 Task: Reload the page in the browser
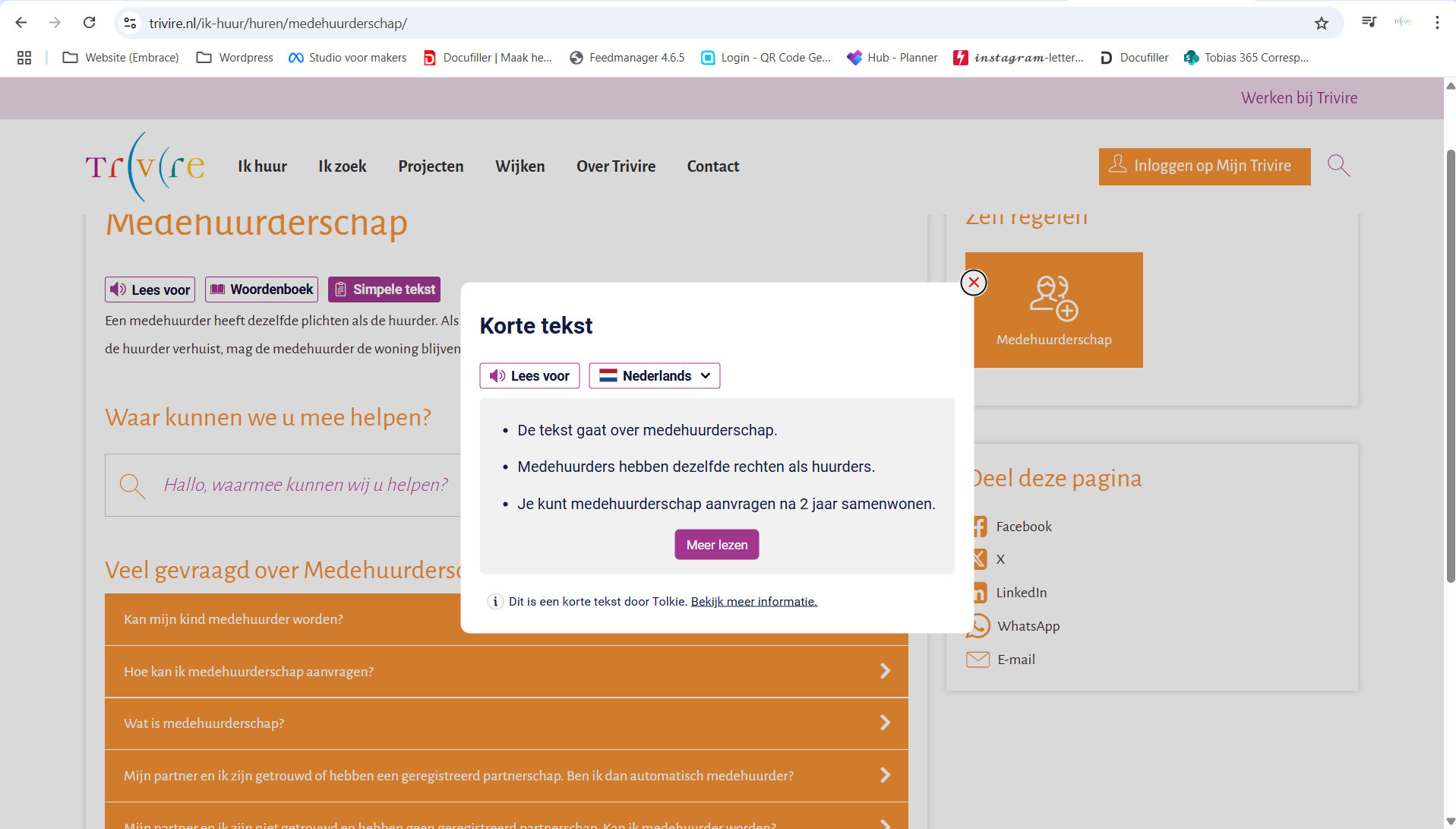pos(90,23)
